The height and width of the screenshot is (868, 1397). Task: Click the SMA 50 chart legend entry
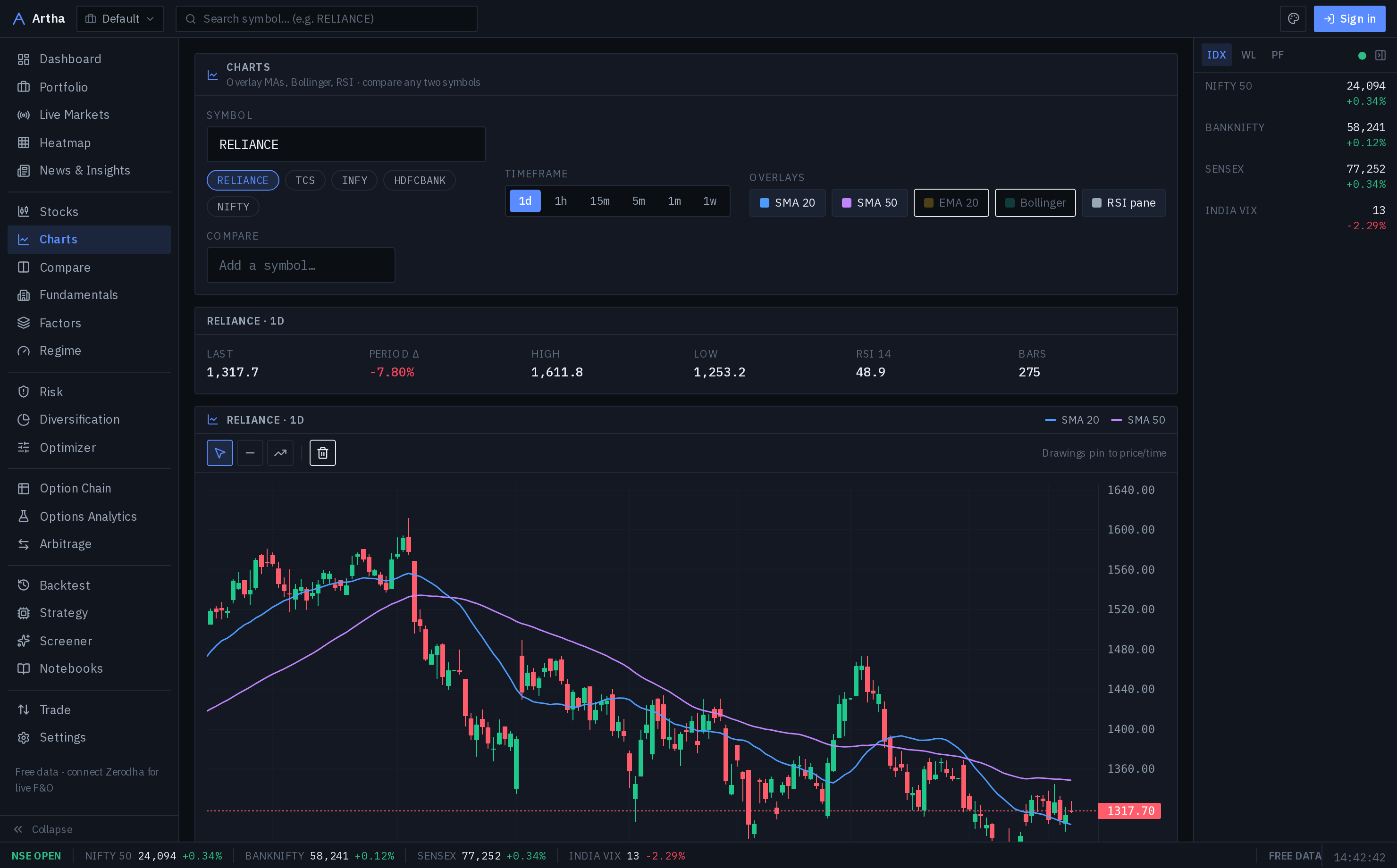[1138, 420]
